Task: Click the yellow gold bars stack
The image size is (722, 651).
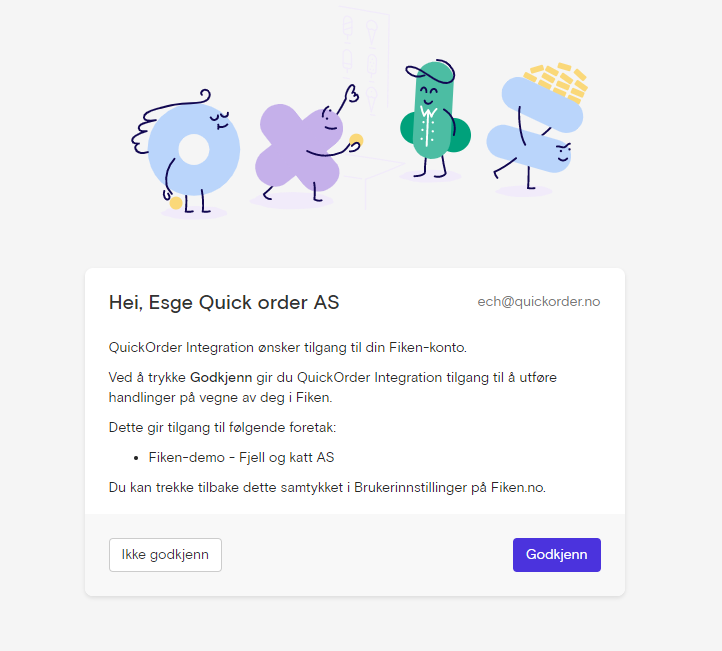Action: tap(558, 79)
